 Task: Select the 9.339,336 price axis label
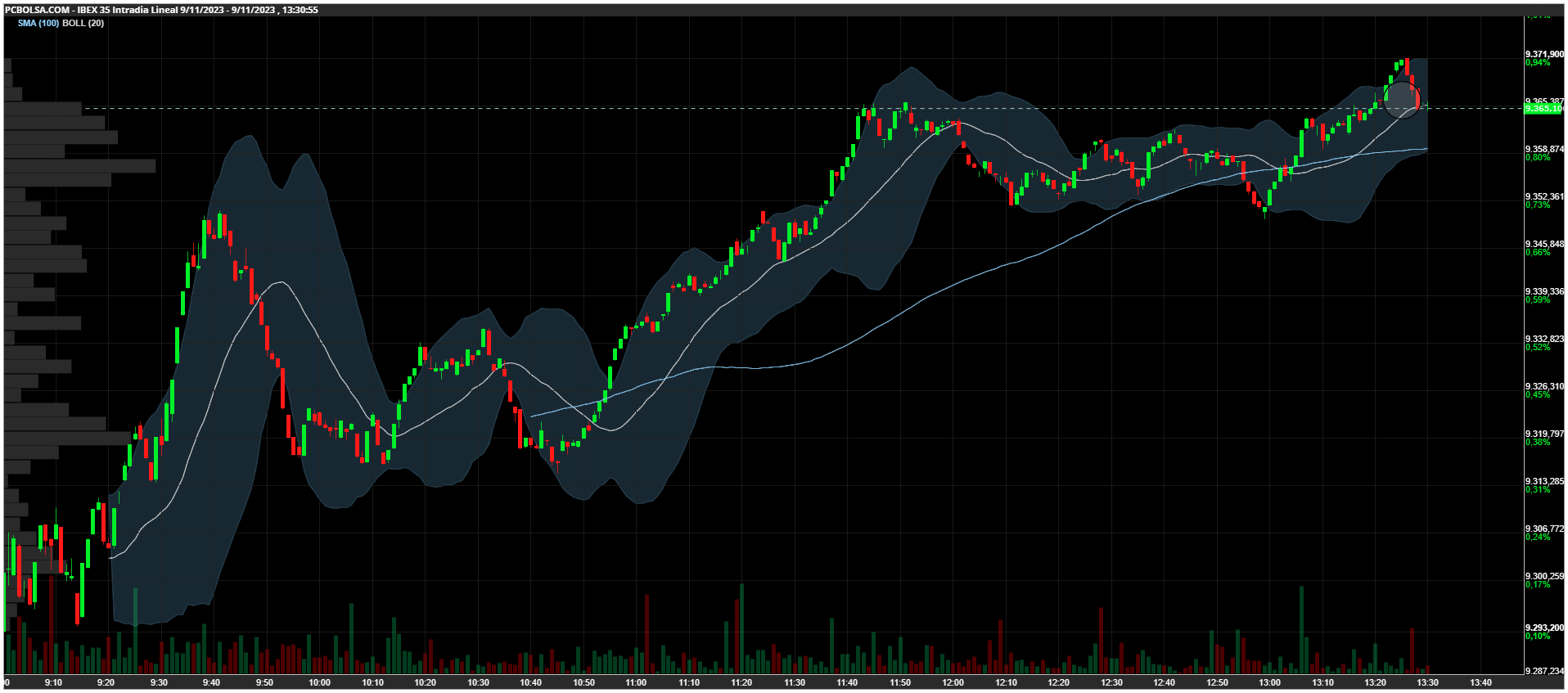(1544, 291)
